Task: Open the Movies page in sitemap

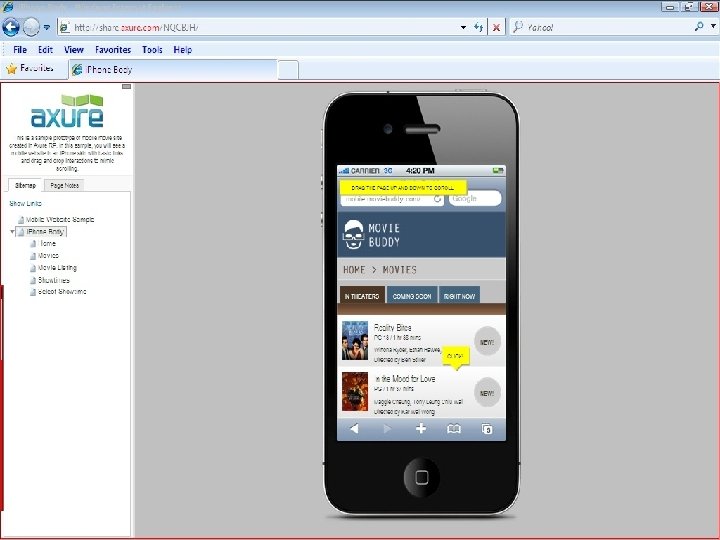Action: [x=48, y=255]
